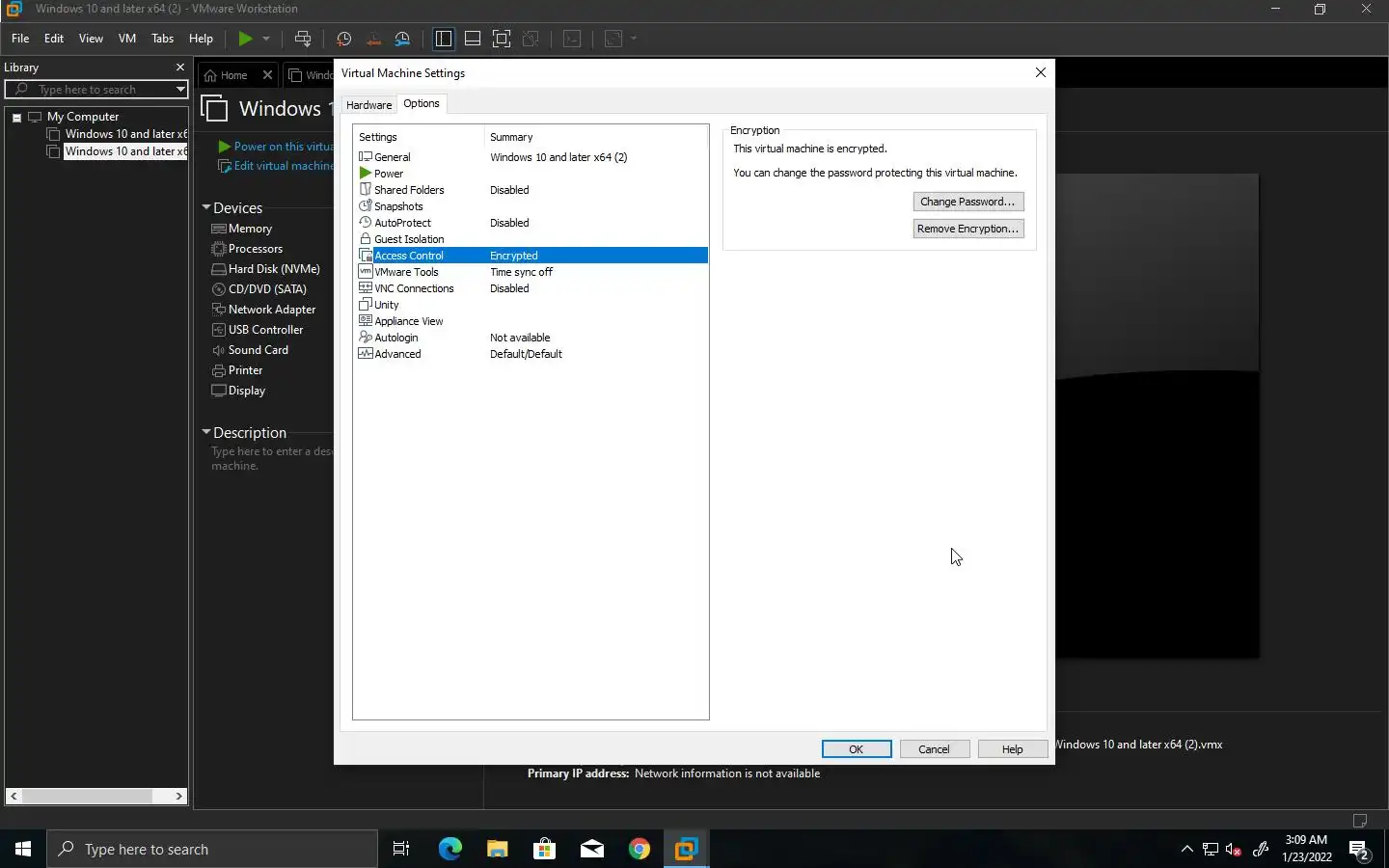Click the green Power On toolbar icon
1389x868 pixels.
[x=245, y=39]
